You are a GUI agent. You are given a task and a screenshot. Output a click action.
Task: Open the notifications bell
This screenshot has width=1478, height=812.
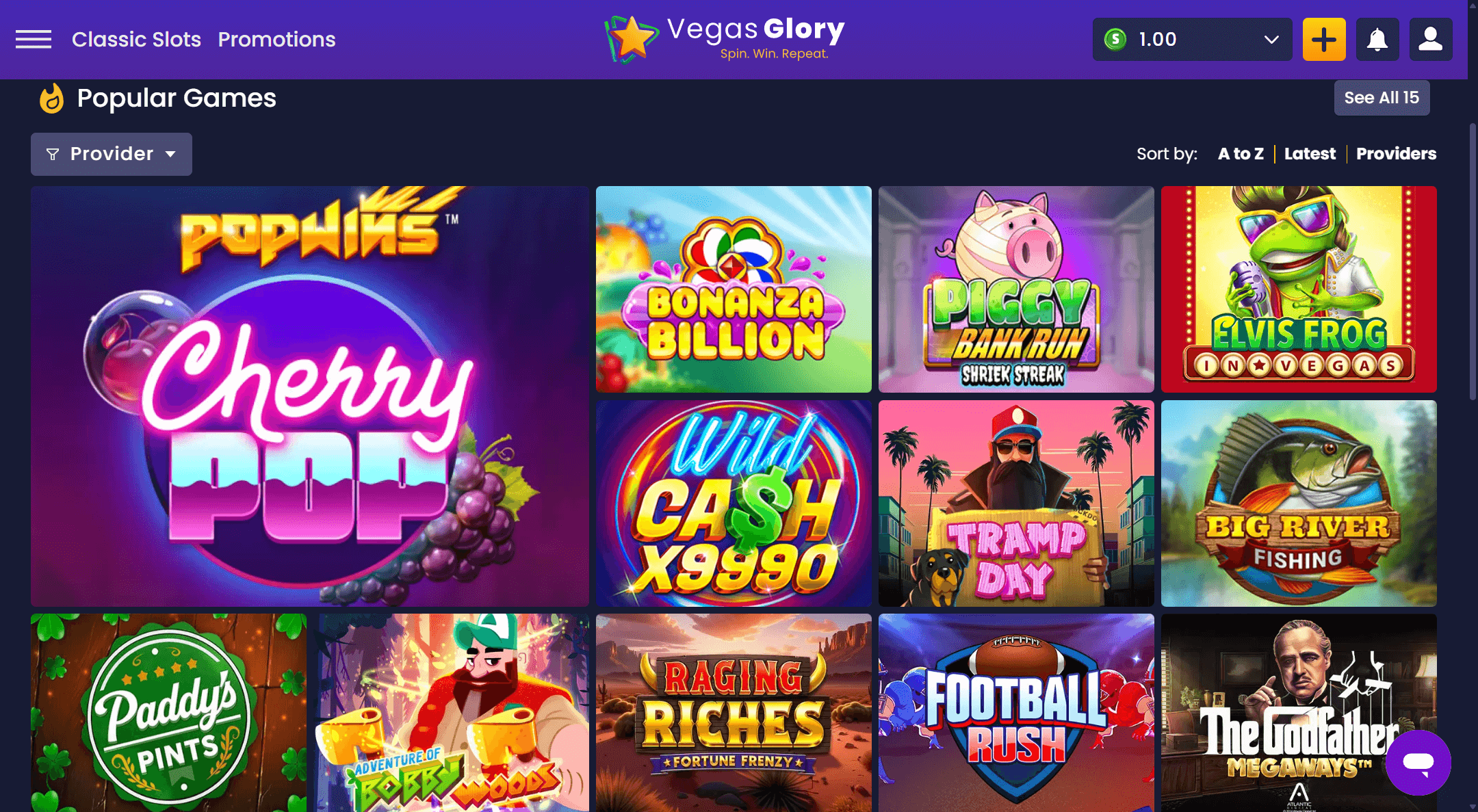pyautogui.click(x=1377, y=40)
